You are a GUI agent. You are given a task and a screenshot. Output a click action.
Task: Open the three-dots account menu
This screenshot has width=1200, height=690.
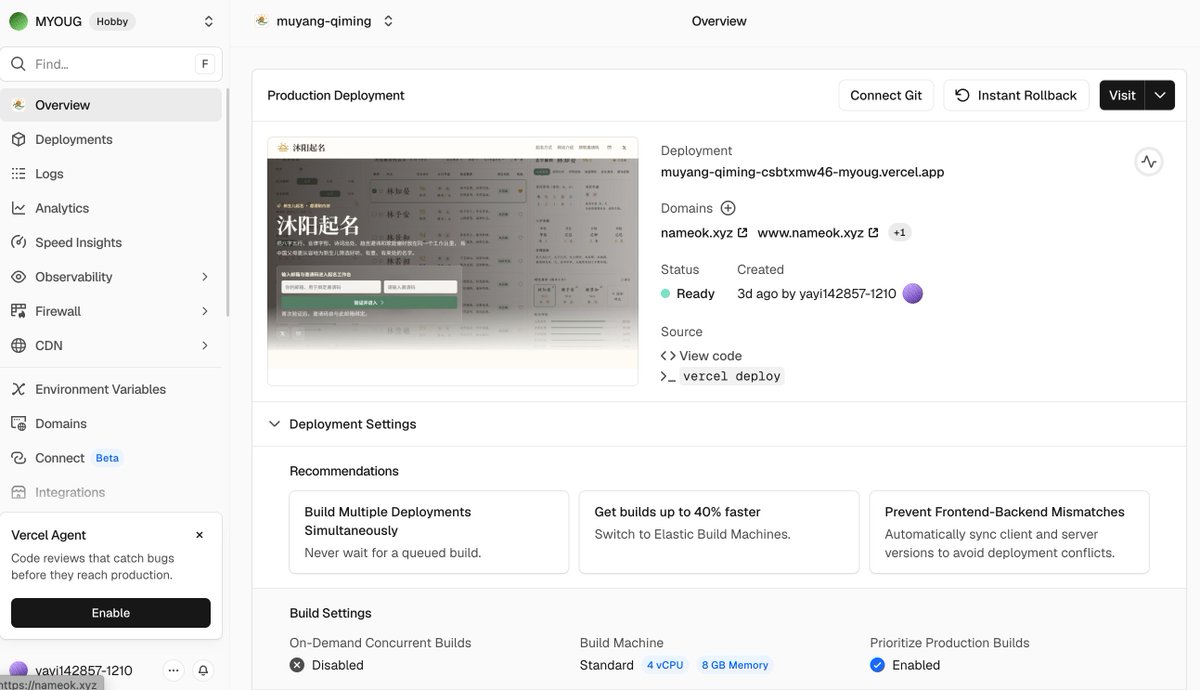[x=173, y=670]
